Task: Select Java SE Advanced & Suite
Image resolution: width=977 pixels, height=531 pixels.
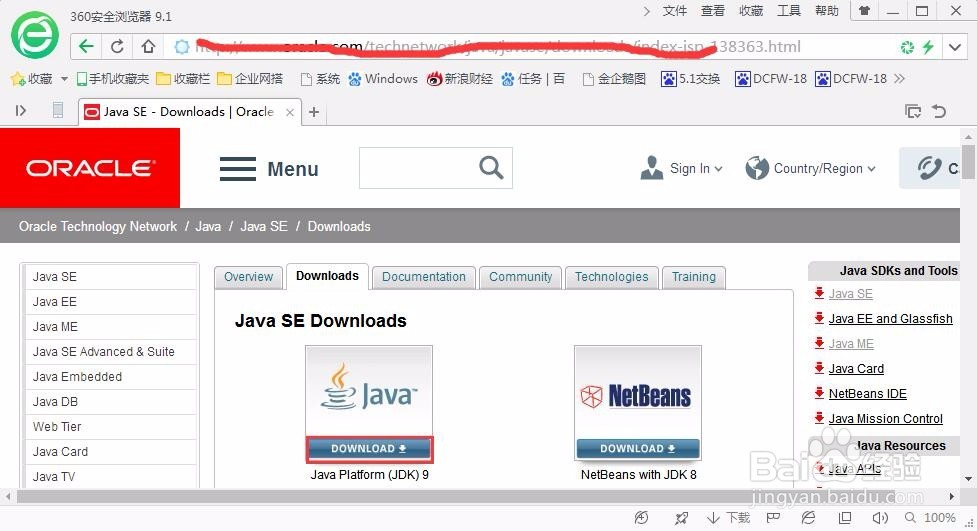Action: 110,352
